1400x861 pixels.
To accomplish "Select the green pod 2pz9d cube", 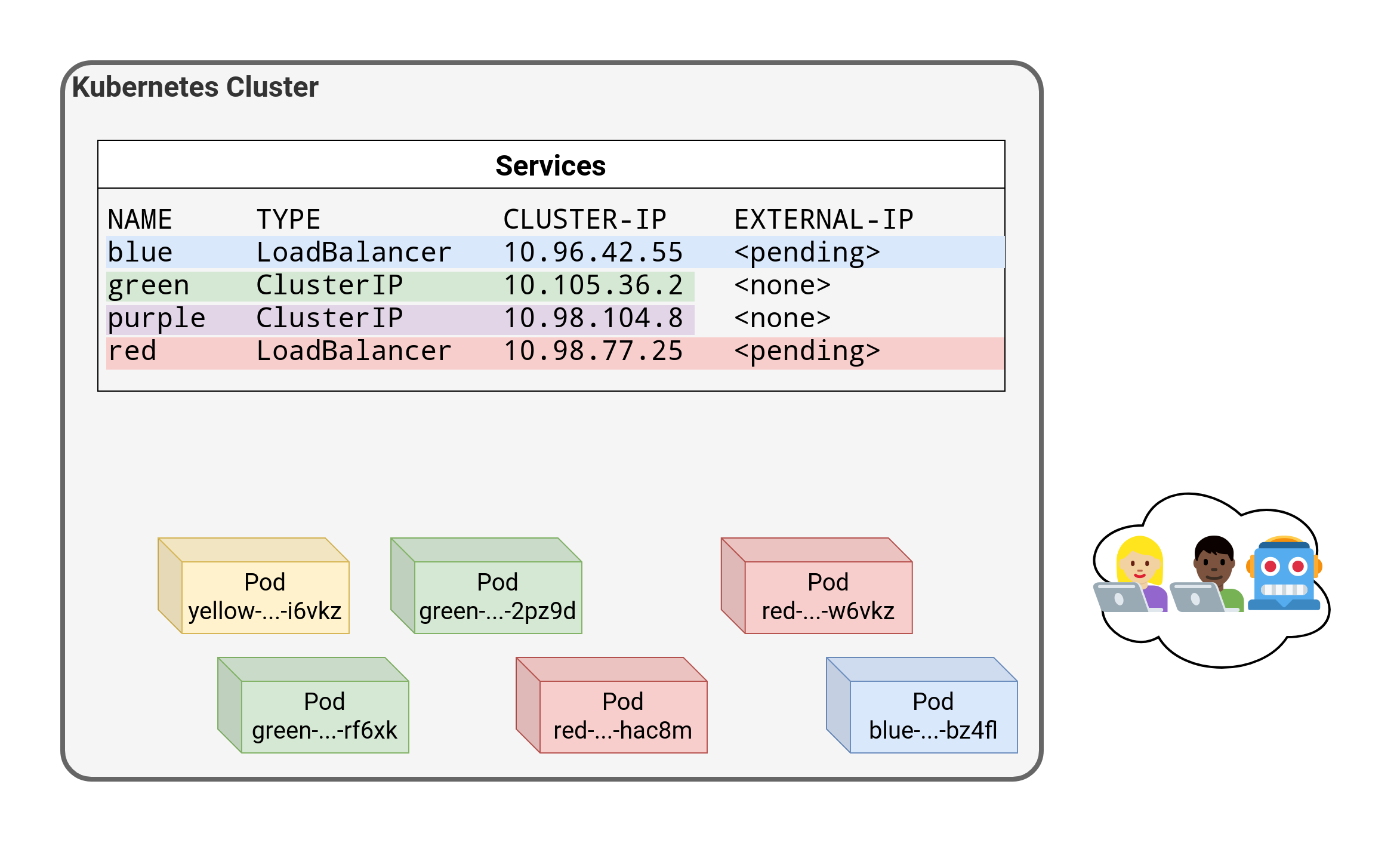I will click(497, 596).
